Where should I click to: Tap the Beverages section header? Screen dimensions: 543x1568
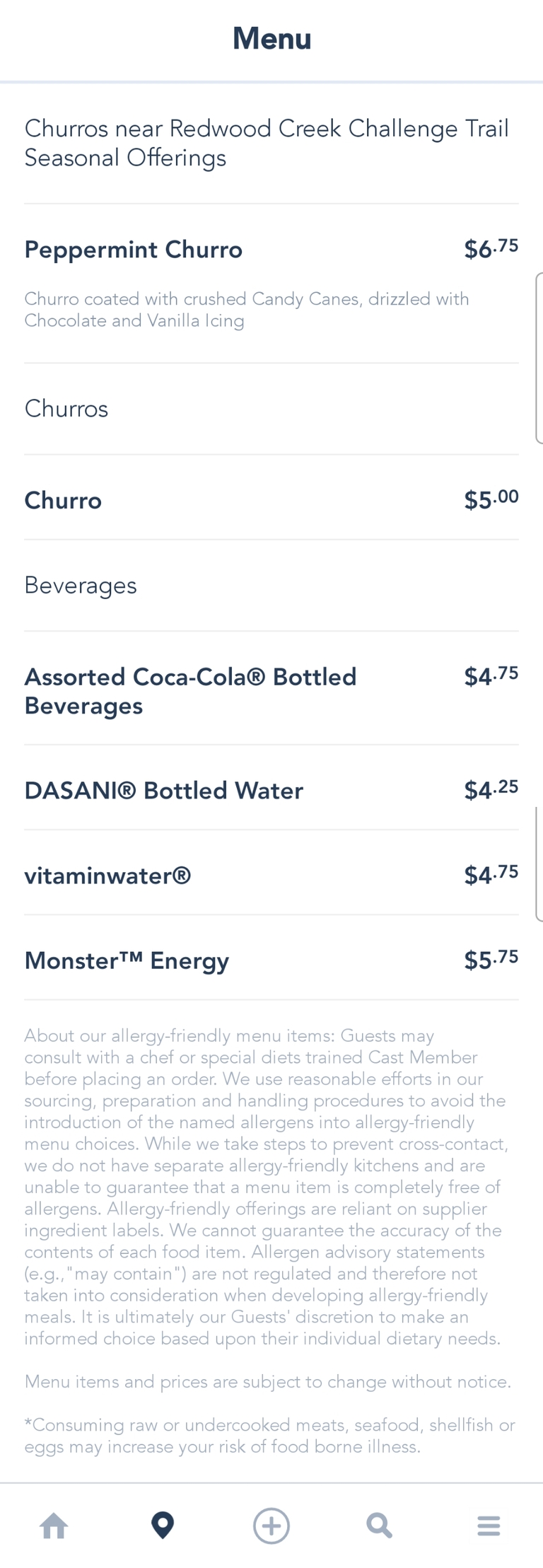81,586
